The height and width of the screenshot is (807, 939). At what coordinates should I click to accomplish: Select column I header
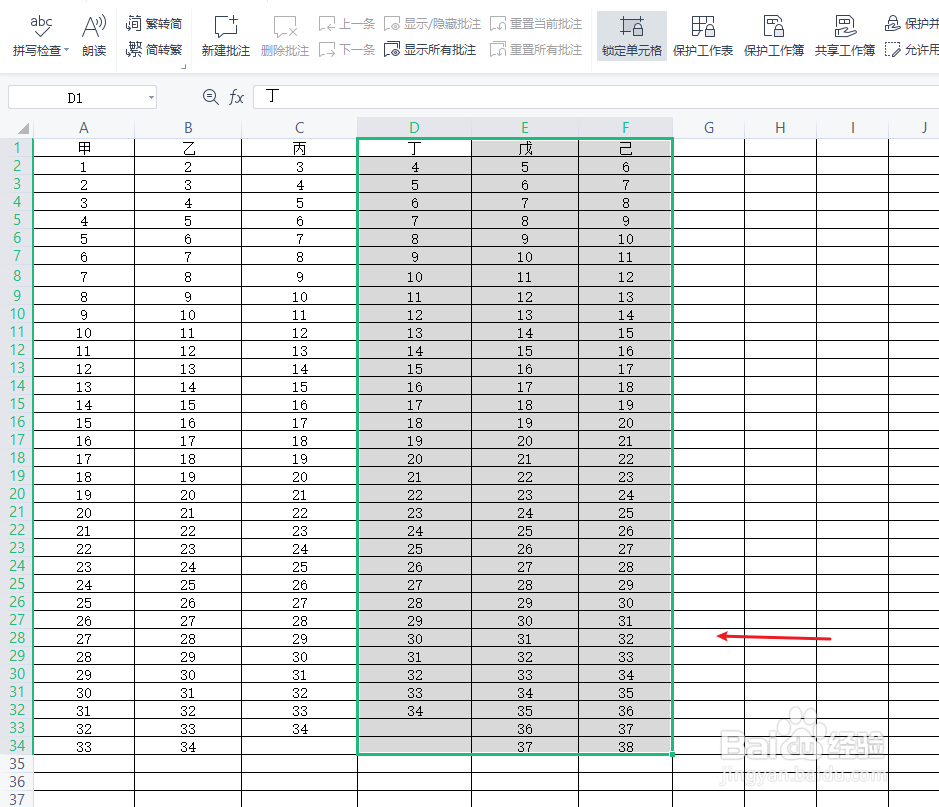pyautogui.click(x=852, y=128)
